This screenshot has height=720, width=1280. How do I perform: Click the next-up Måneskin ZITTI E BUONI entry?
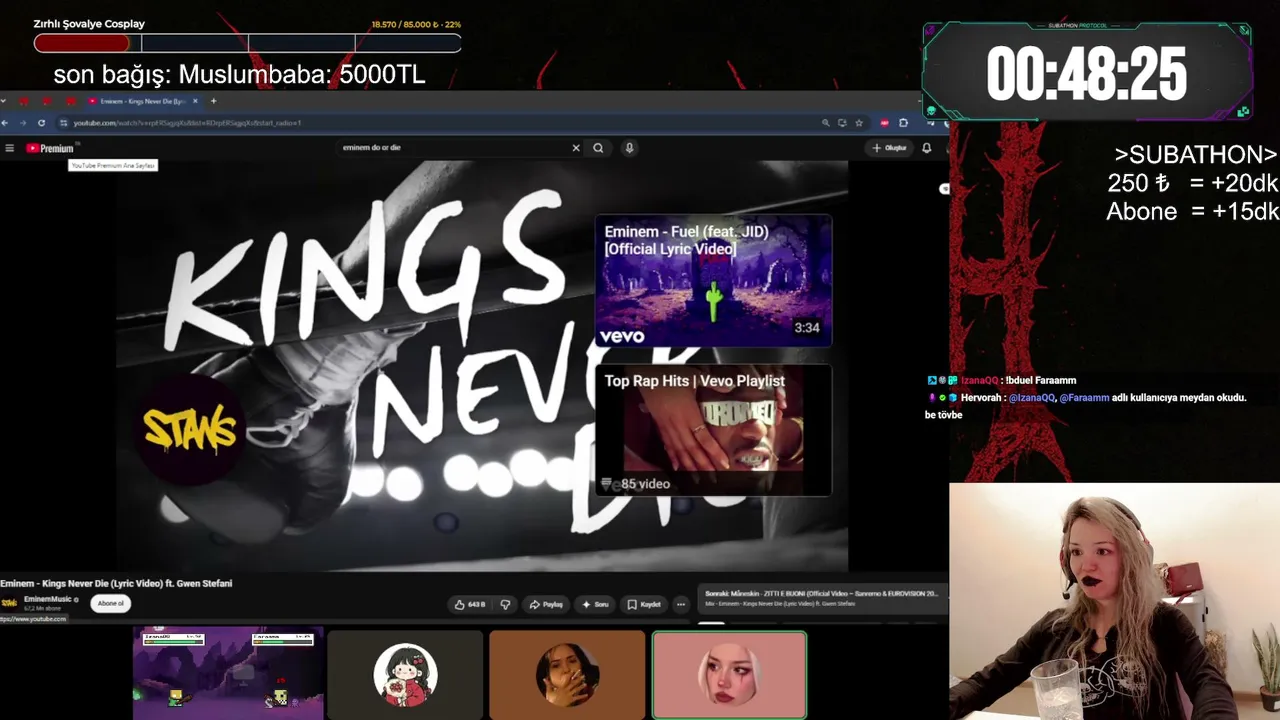pos(821,598)
